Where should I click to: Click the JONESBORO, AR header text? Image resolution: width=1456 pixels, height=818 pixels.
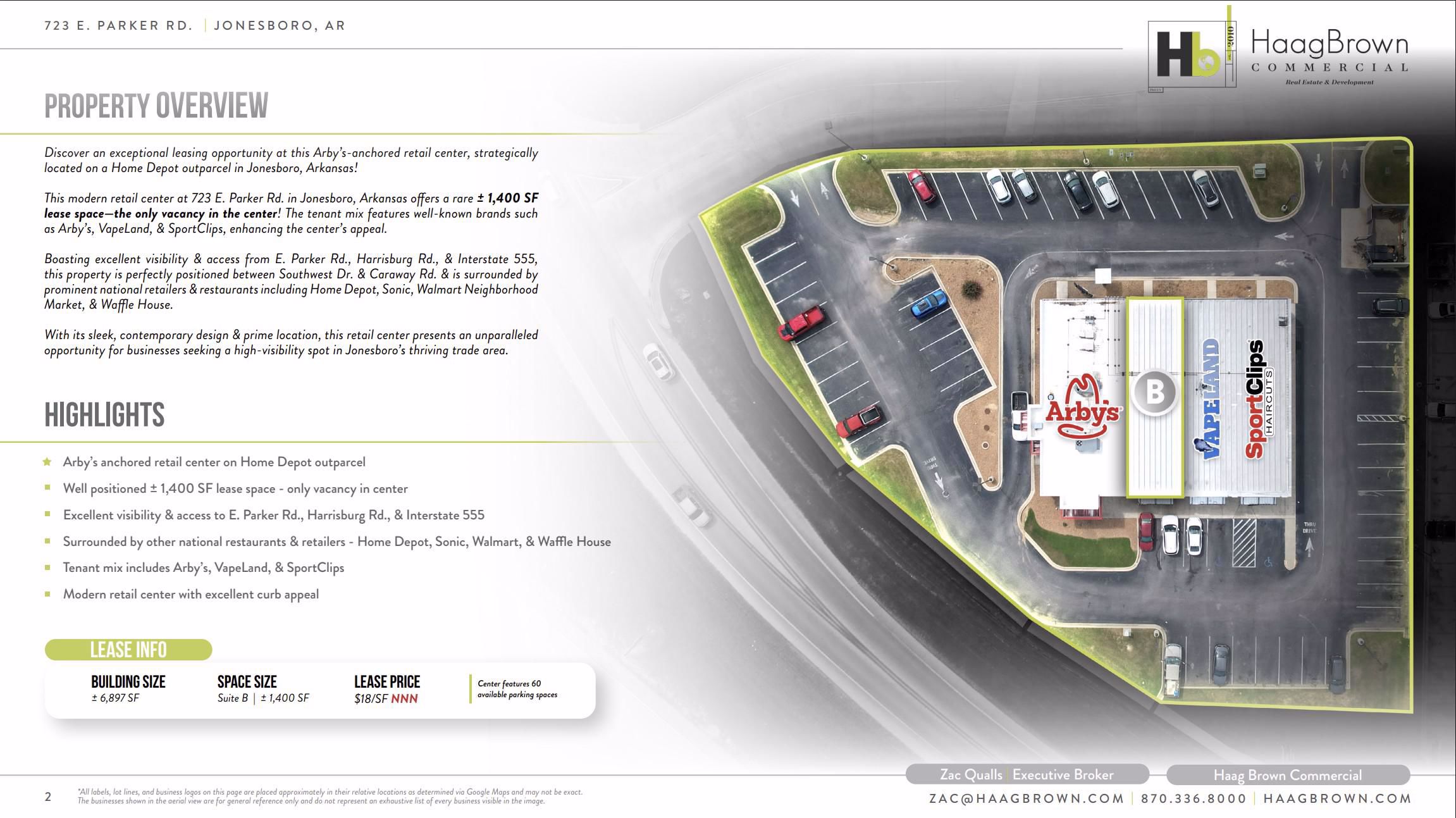280,25
